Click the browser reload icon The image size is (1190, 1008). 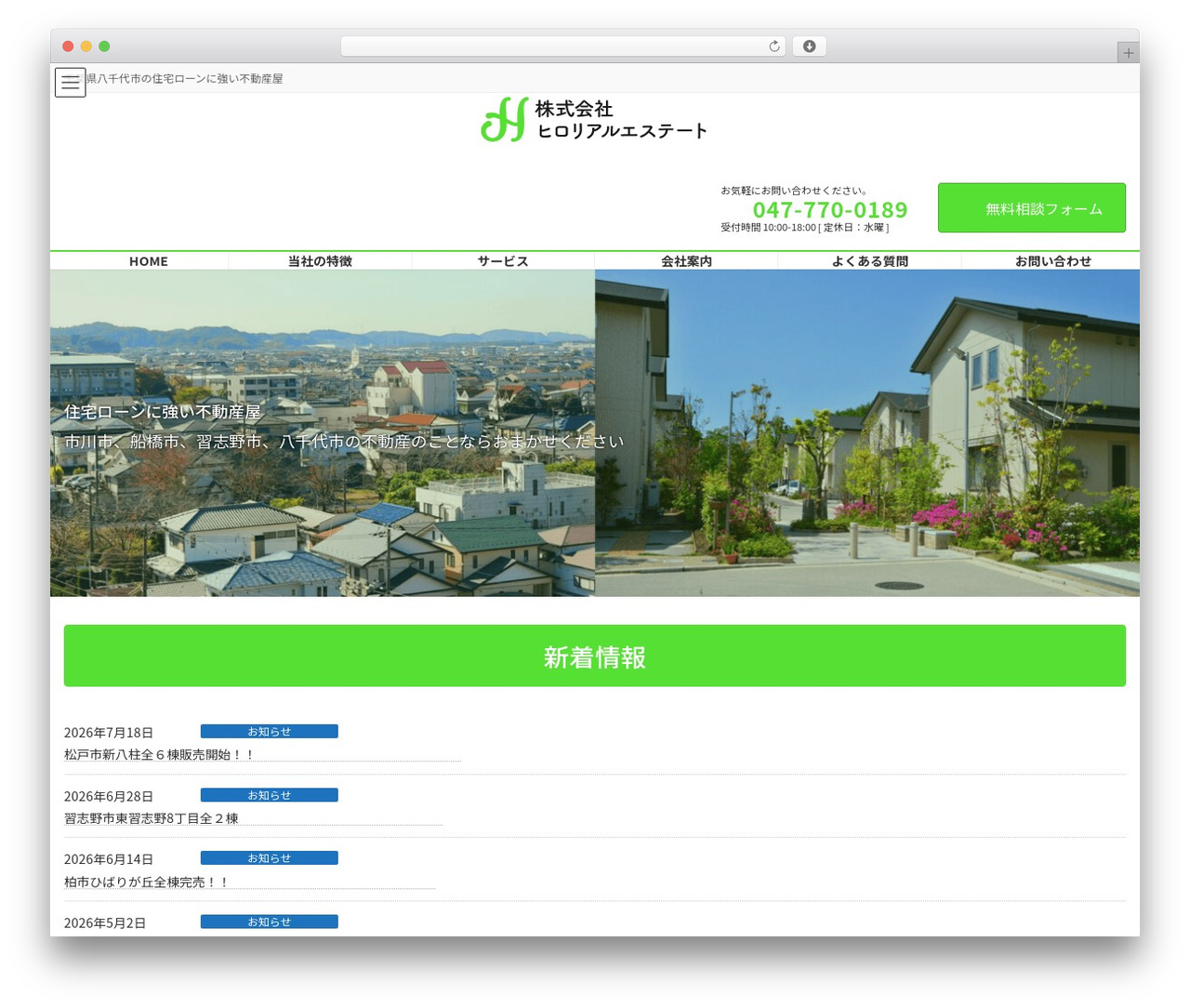click(x=774, y=46)
